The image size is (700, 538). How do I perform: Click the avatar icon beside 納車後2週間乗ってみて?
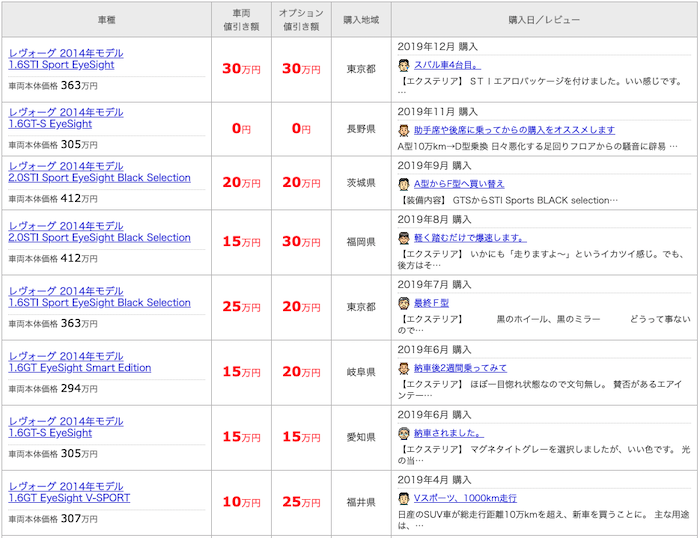coord(404,368)
